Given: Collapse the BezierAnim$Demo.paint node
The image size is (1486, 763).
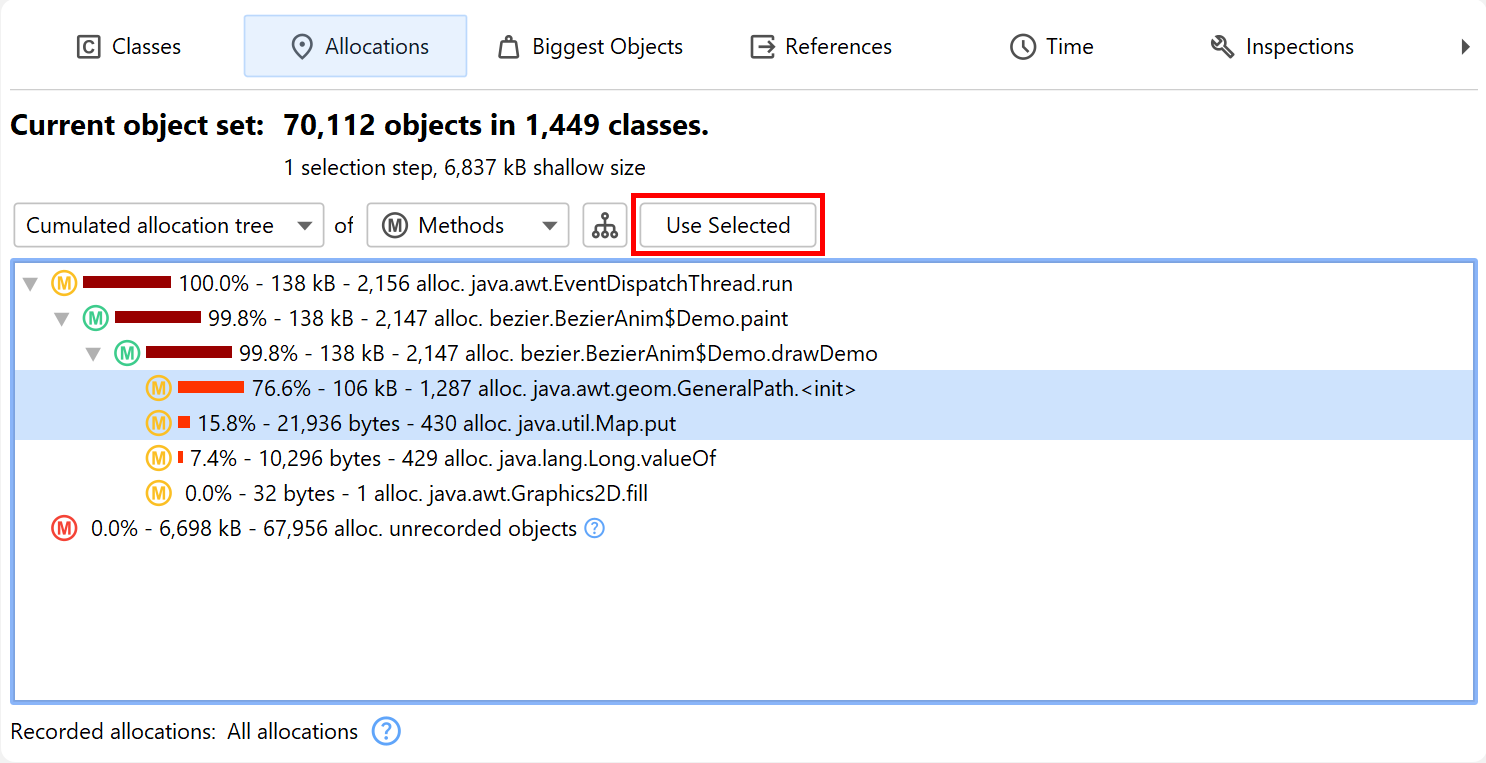Looking at the screenshot, I should pos(62,319).
